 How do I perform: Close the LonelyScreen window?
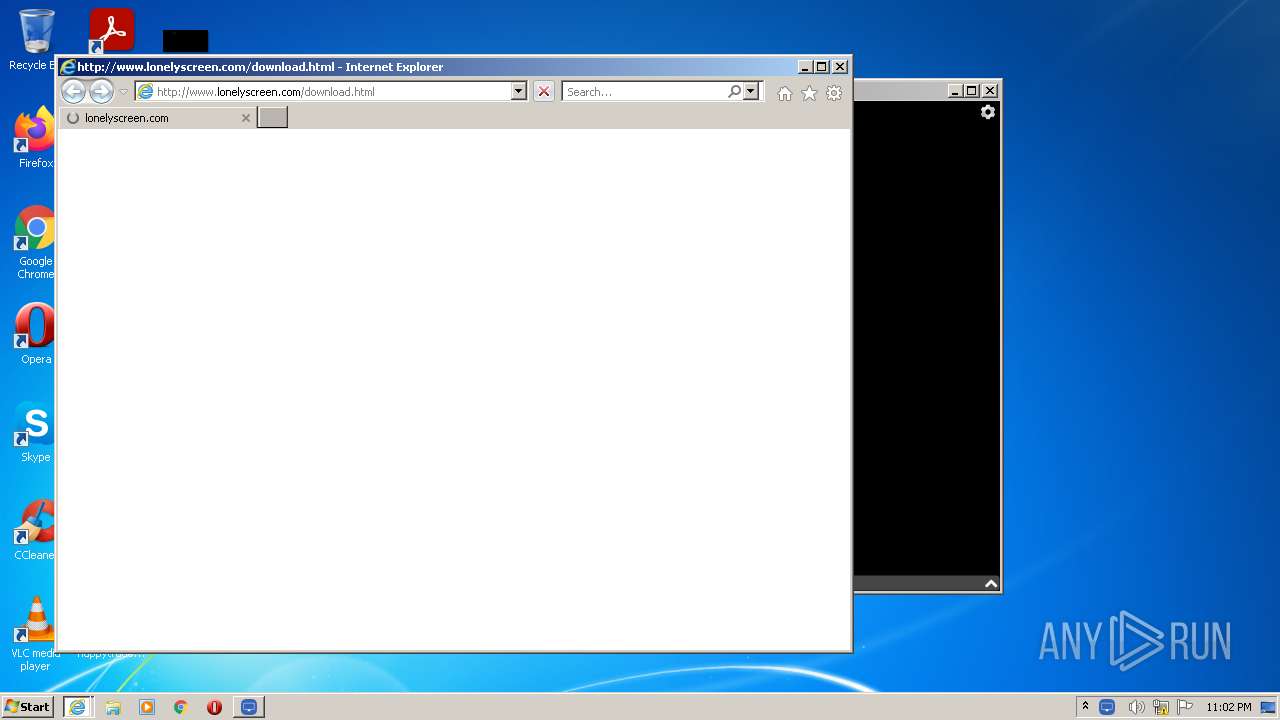989,91
